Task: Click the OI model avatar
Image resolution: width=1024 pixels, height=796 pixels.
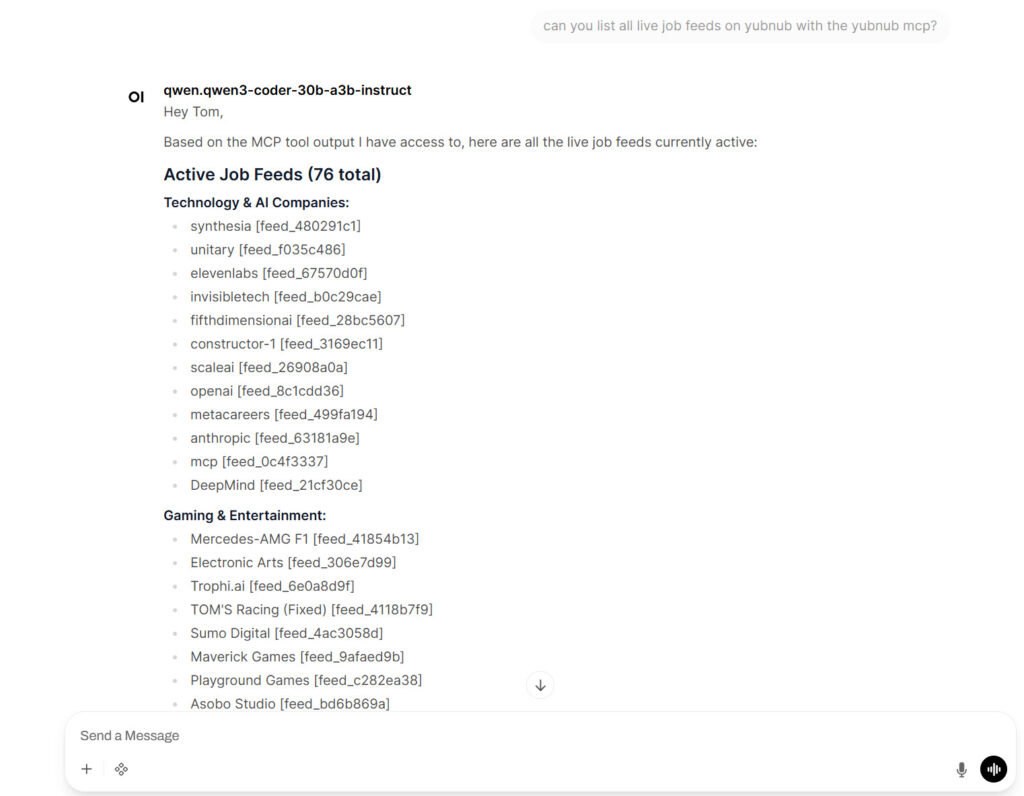Action: coord(135,97)
